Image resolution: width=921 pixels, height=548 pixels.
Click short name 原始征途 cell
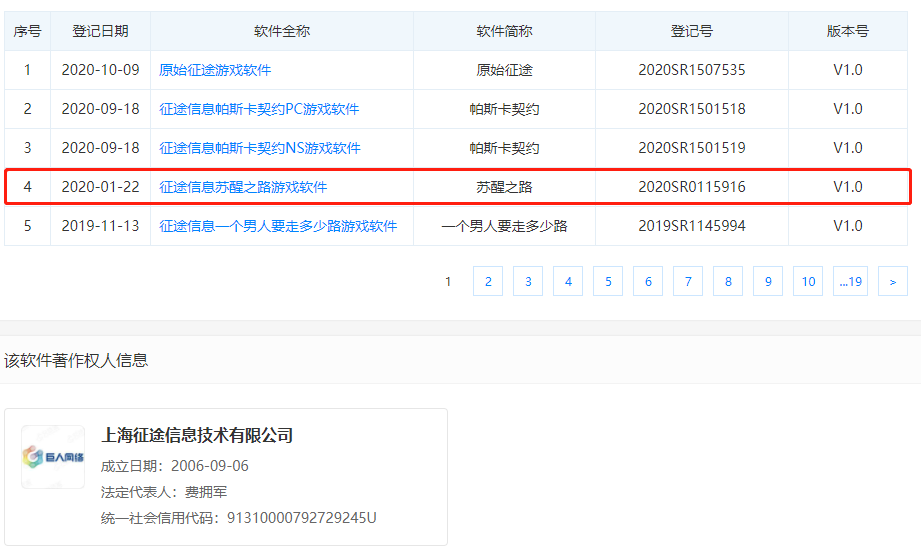pyautogui.click(x=505, y=70)
